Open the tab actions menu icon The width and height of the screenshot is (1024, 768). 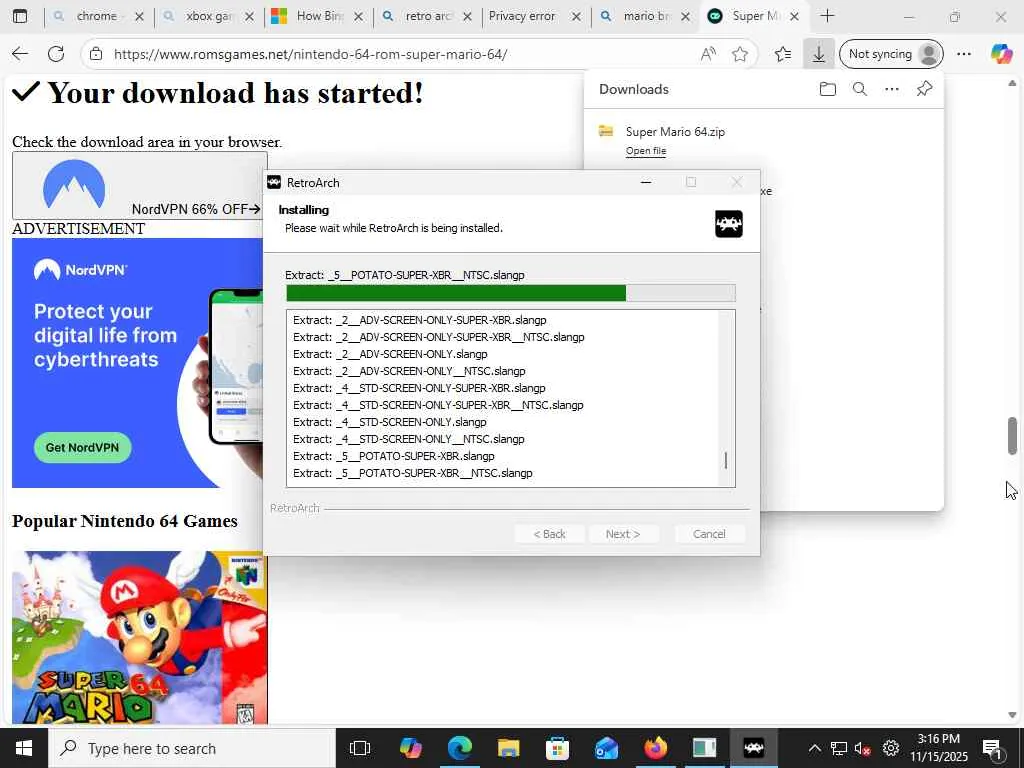coord(20,16)
